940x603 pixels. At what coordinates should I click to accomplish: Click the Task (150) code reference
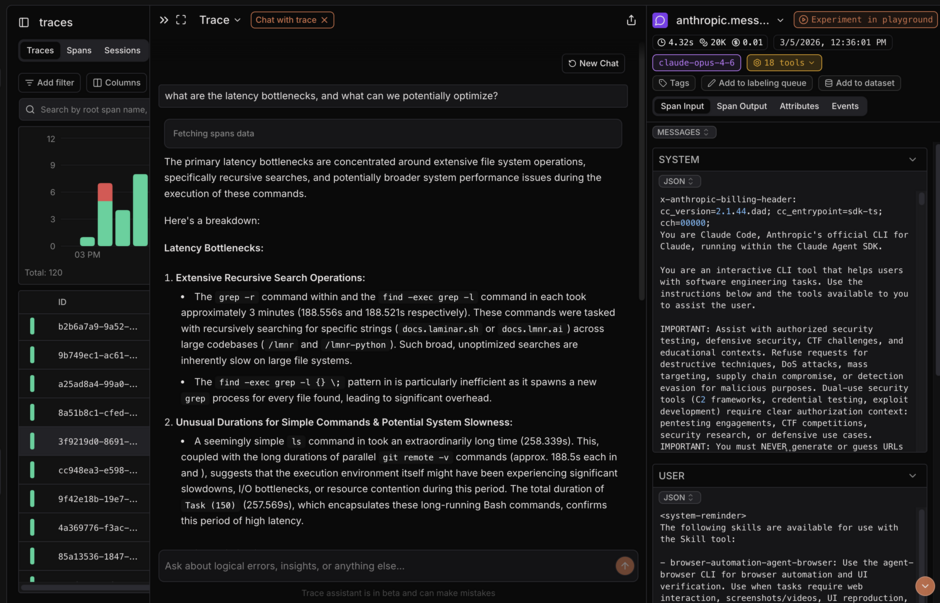click(209, 505)
